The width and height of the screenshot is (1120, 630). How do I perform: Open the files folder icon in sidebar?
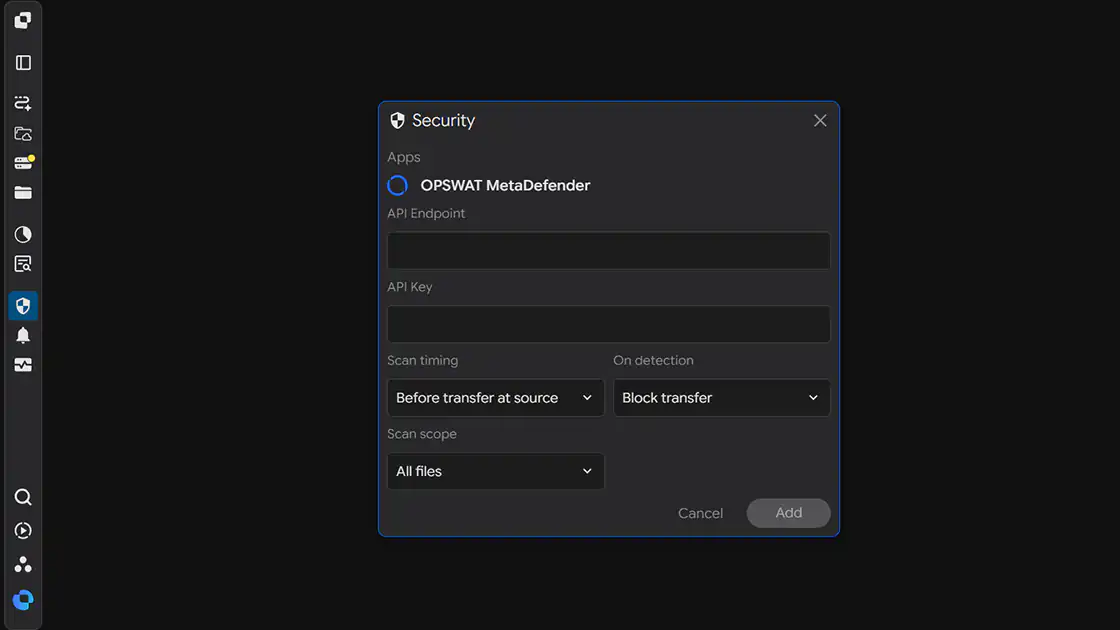coord(23,193)
